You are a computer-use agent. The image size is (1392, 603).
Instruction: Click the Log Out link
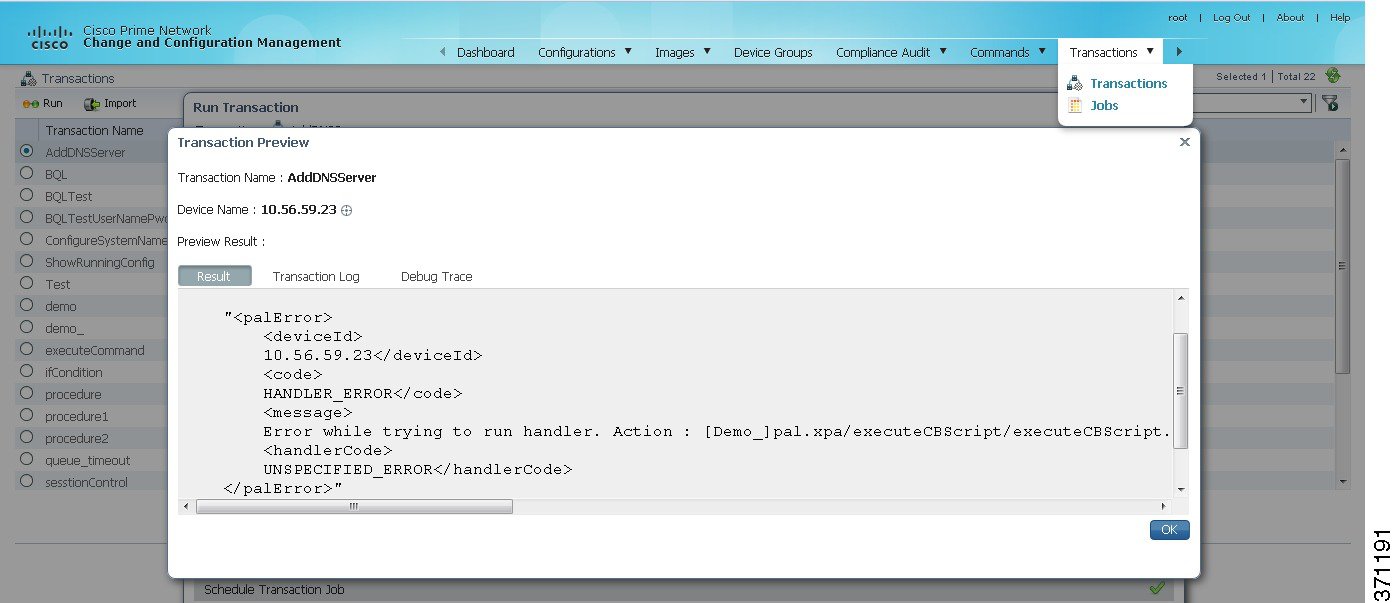(x=1231, y=17)
